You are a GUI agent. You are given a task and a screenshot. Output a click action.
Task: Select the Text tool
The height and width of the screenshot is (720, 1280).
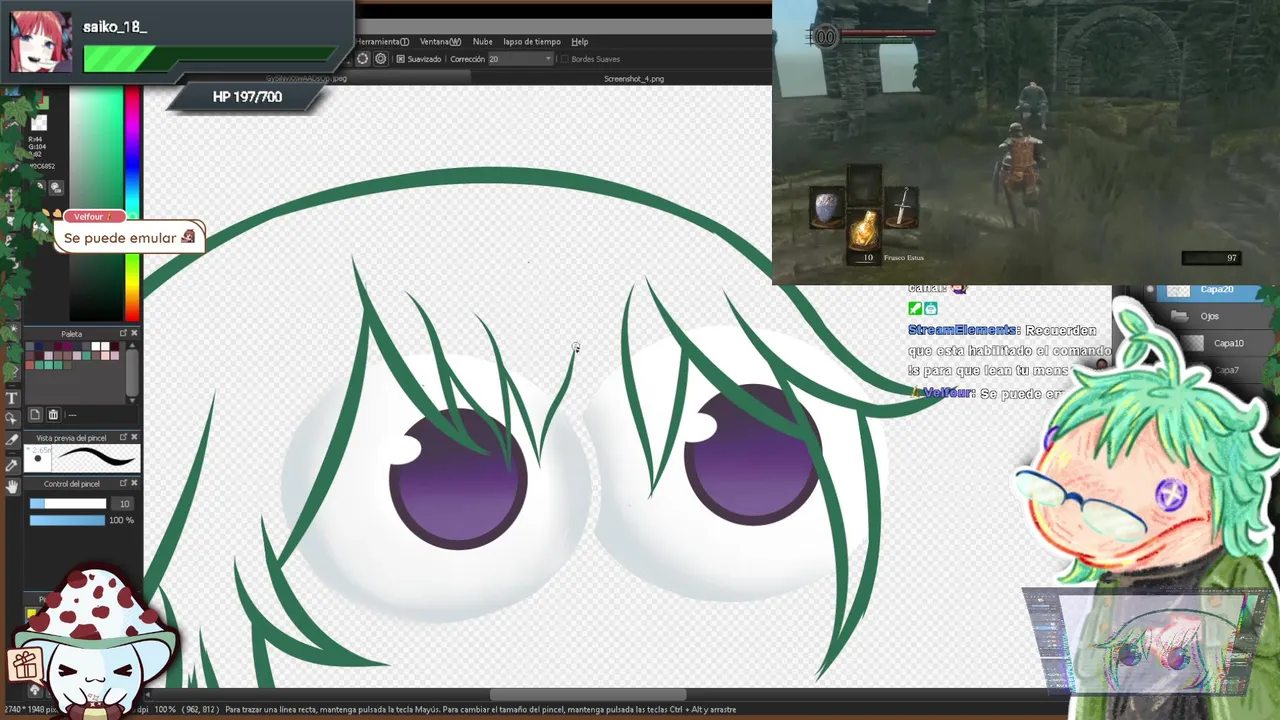tap(12, 398)
